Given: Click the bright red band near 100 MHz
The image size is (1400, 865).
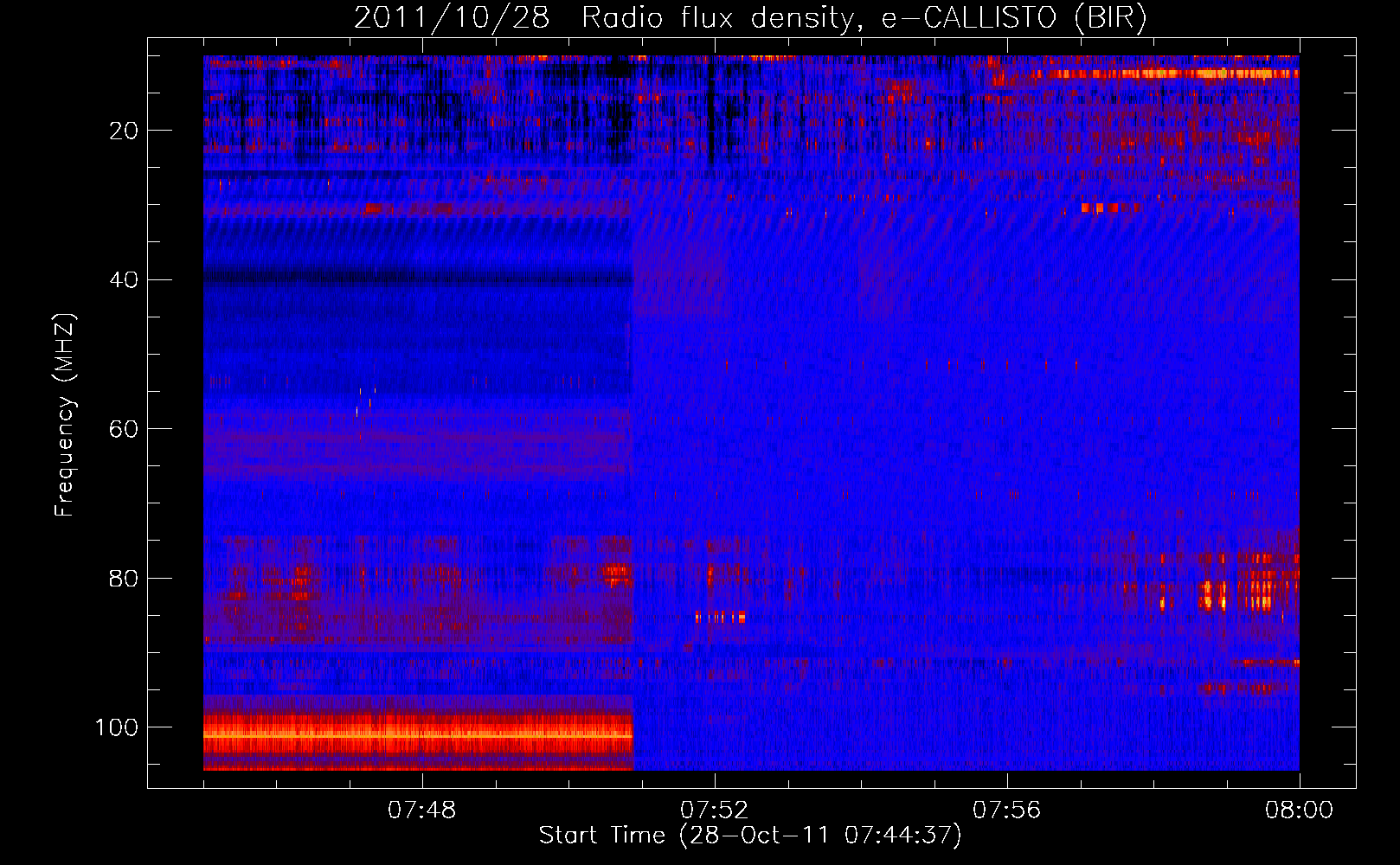Looking at the screenshot, I should point(418,734).
